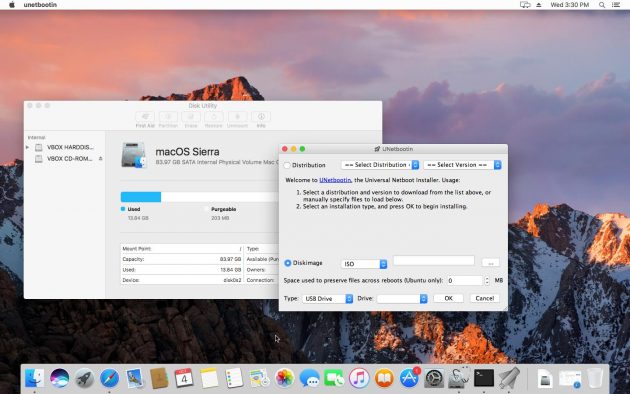This screenshot has height=394, width=630.
Task: Select the Distribution radio button
Action: [287, 165]
